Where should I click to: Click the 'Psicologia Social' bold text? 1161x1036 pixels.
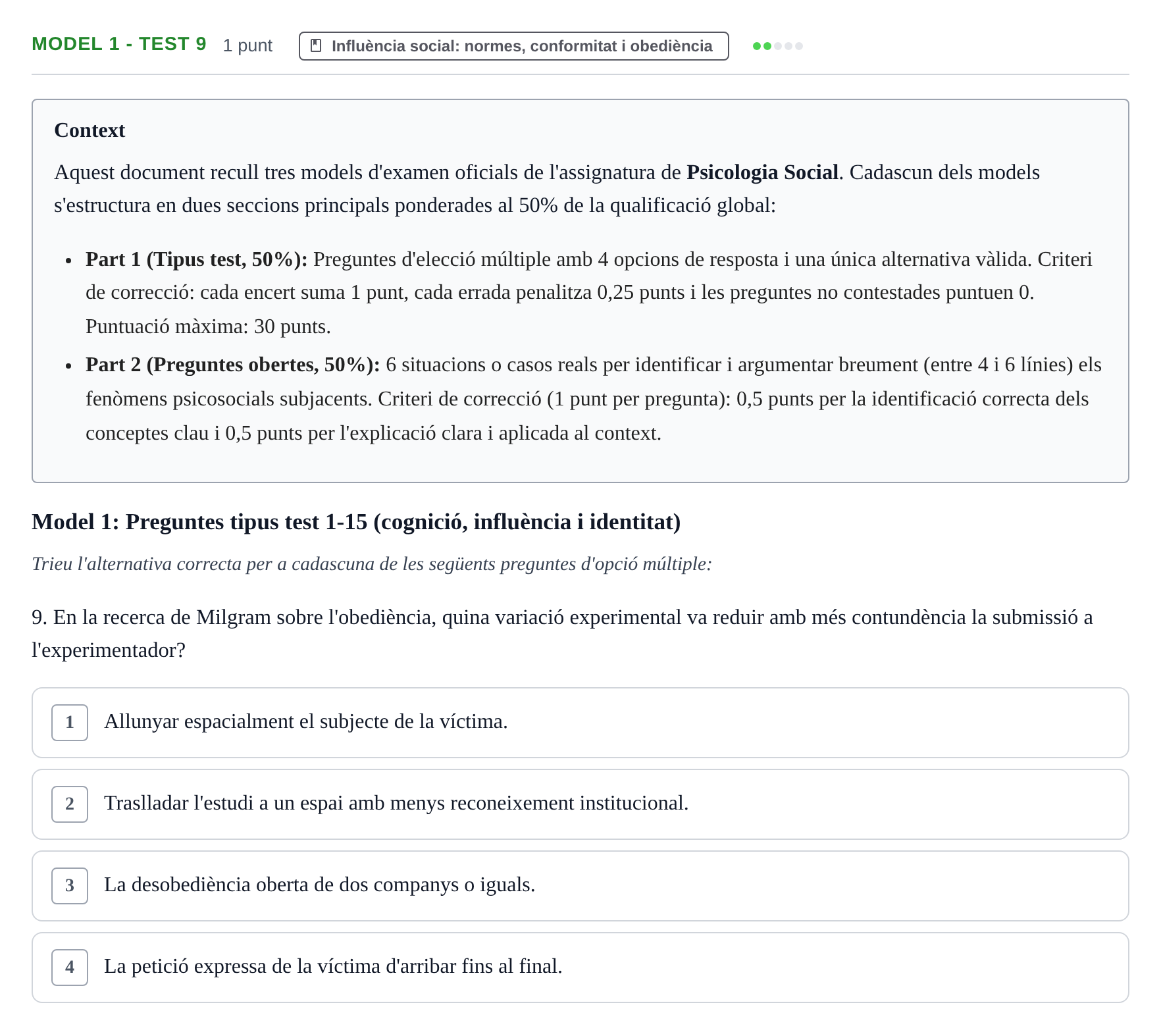762,172
